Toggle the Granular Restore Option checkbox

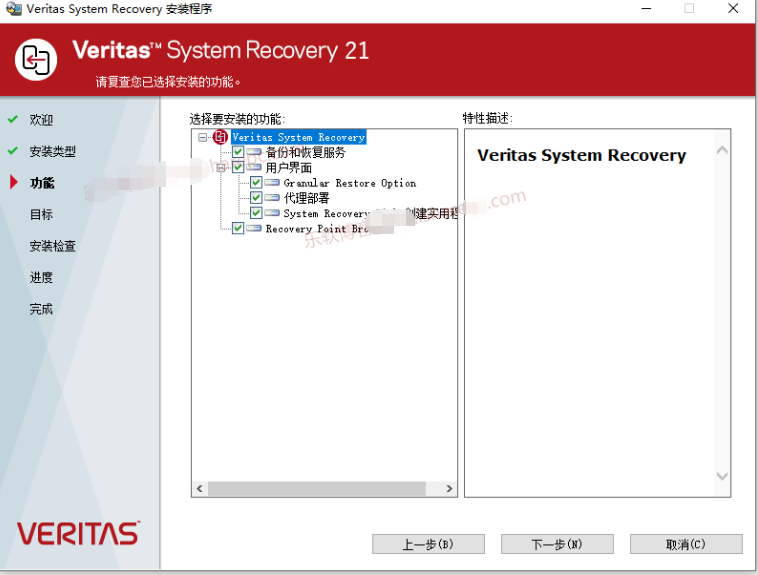tap(256, 183)
